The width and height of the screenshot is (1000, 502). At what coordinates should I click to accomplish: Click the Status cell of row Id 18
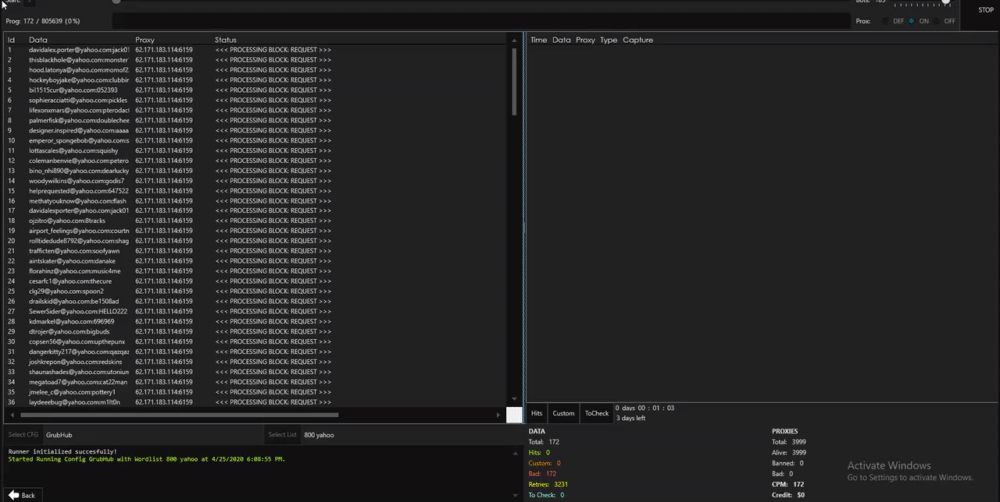273,221
